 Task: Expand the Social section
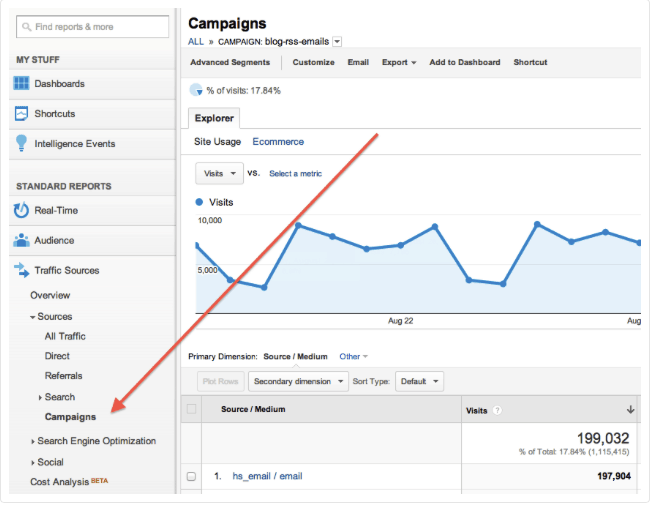33,462
